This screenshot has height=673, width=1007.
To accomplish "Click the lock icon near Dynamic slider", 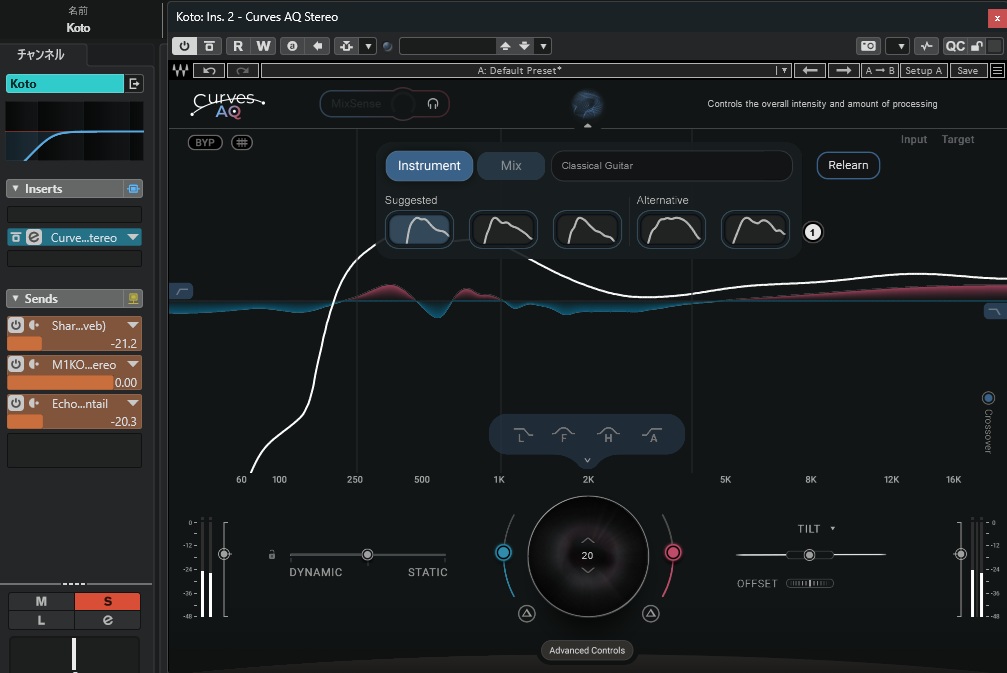I will point(272,554).
